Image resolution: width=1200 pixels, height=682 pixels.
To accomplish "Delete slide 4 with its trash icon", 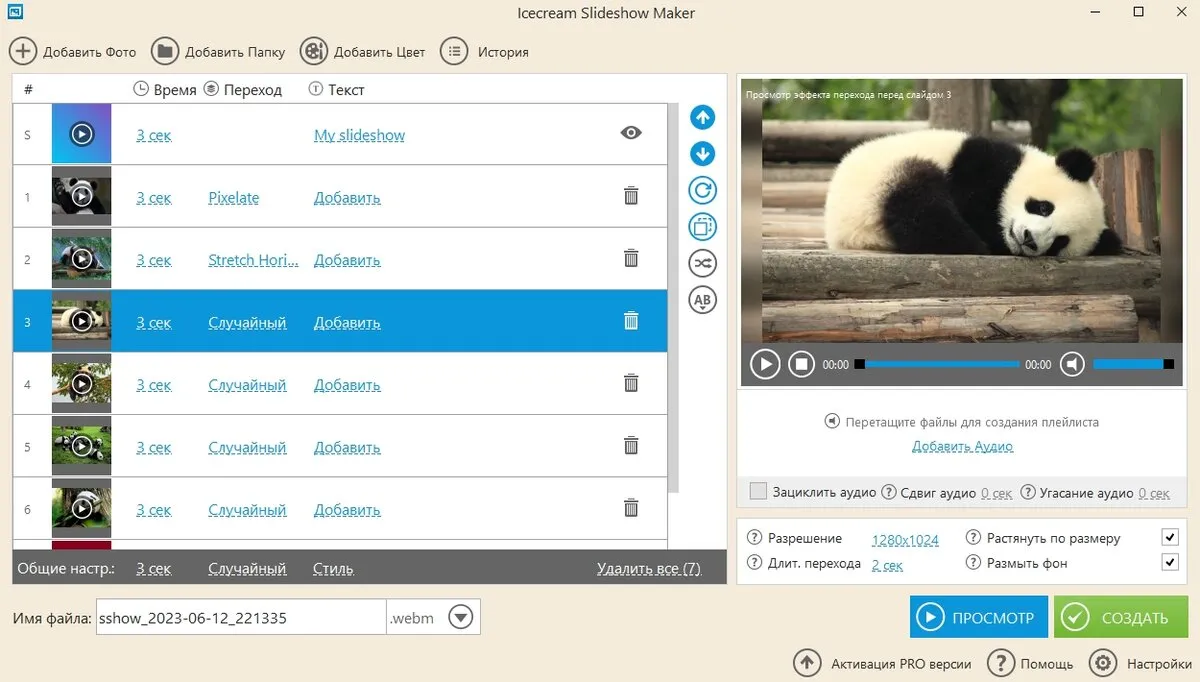I will pyautogui.click(x=631, y=383).
